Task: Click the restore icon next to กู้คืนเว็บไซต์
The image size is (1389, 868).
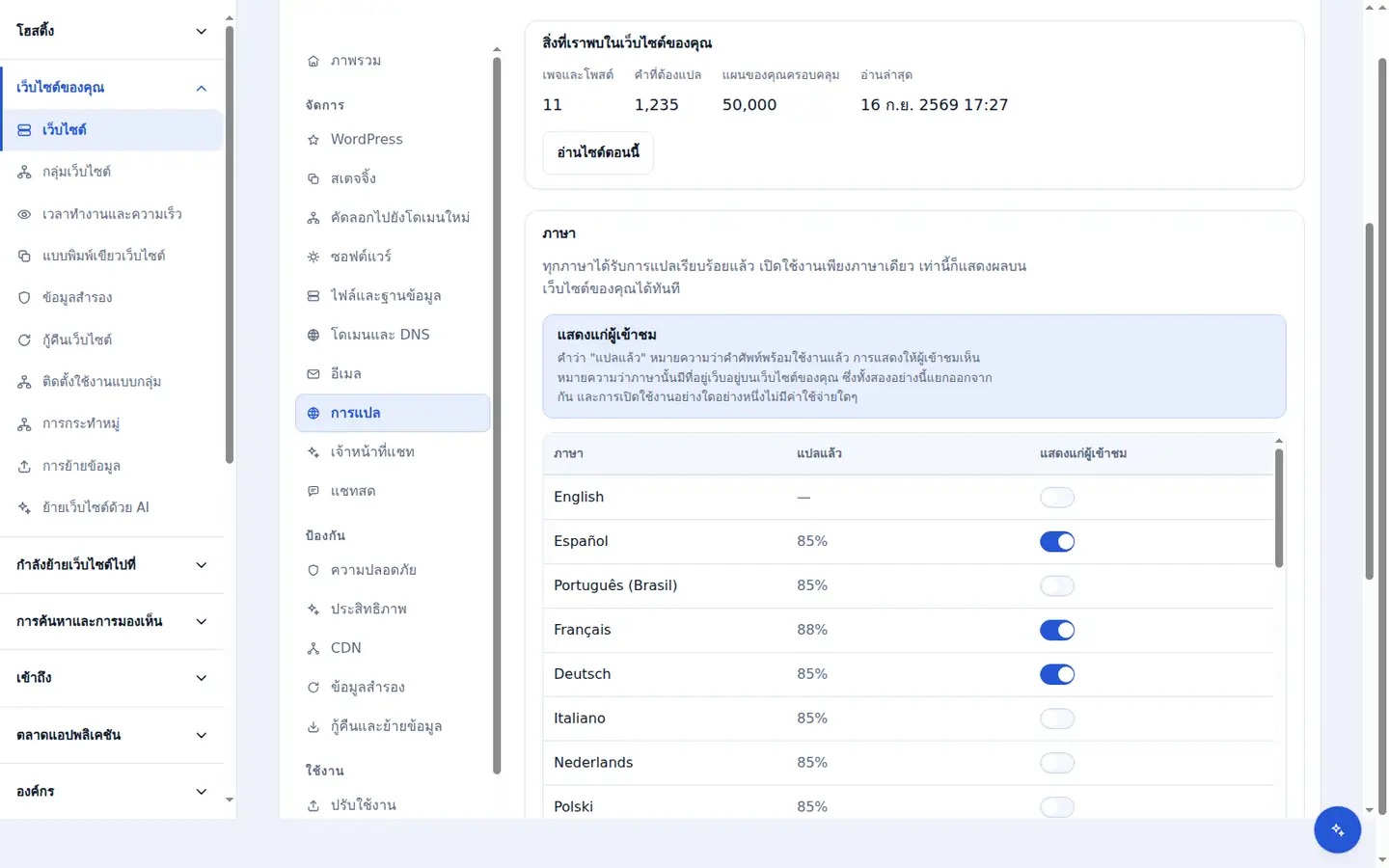Action: [x=24, y=339]
